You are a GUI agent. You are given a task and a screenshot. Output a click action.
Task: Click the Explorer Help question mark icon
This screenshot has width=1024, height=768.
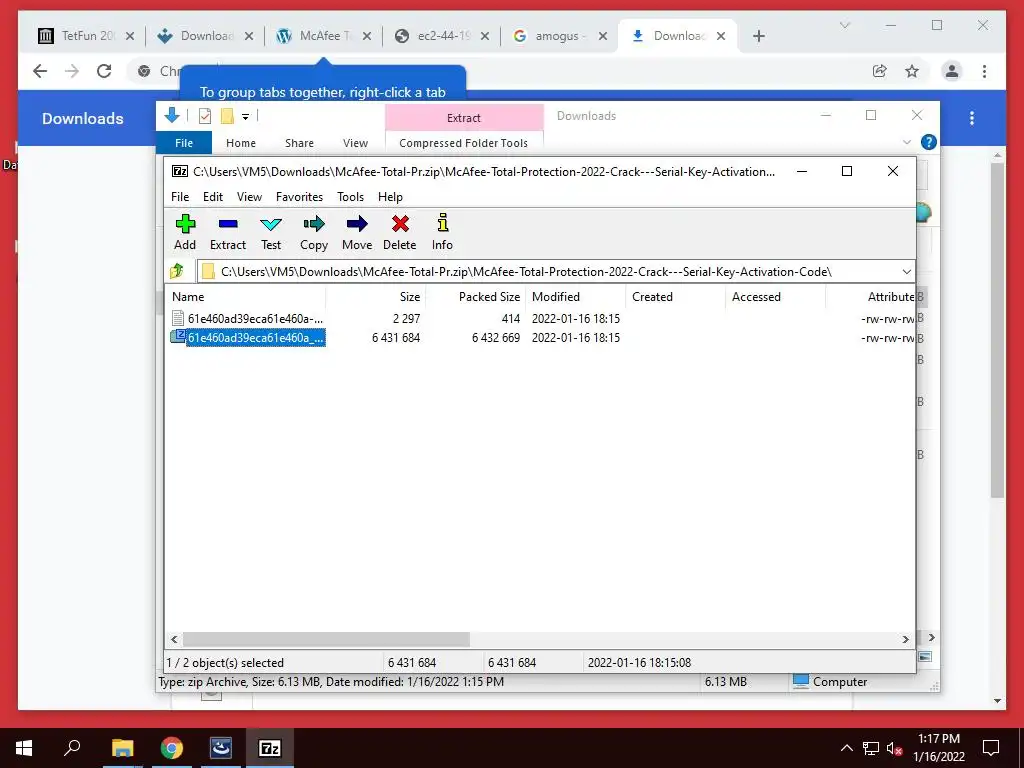(x=928, y=142)
